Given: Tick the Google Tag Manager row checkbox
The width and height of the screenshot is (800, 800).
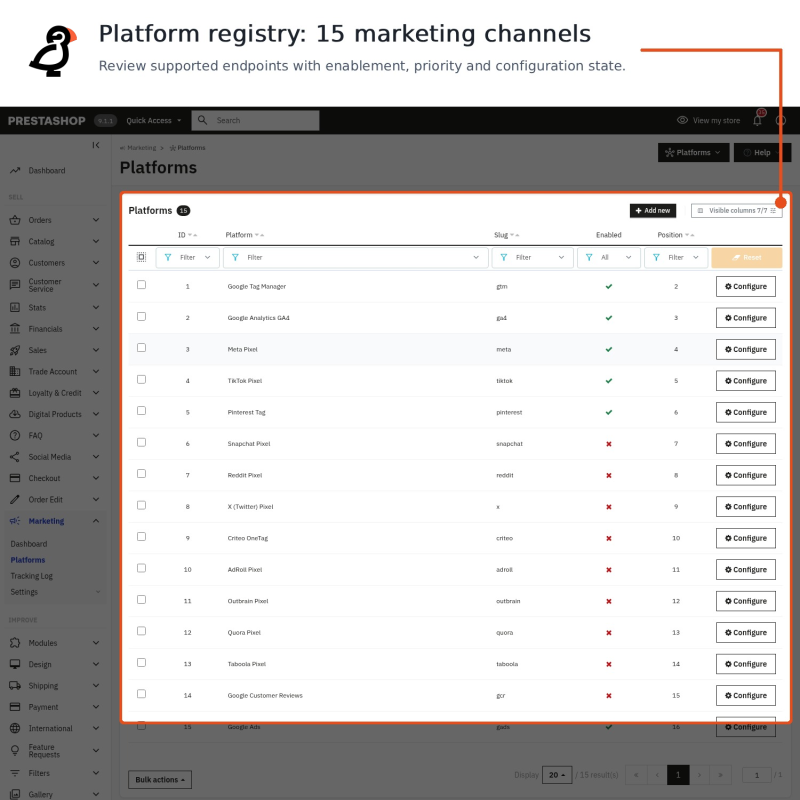Looking at the screenshot, I should (x=141, y=285).
